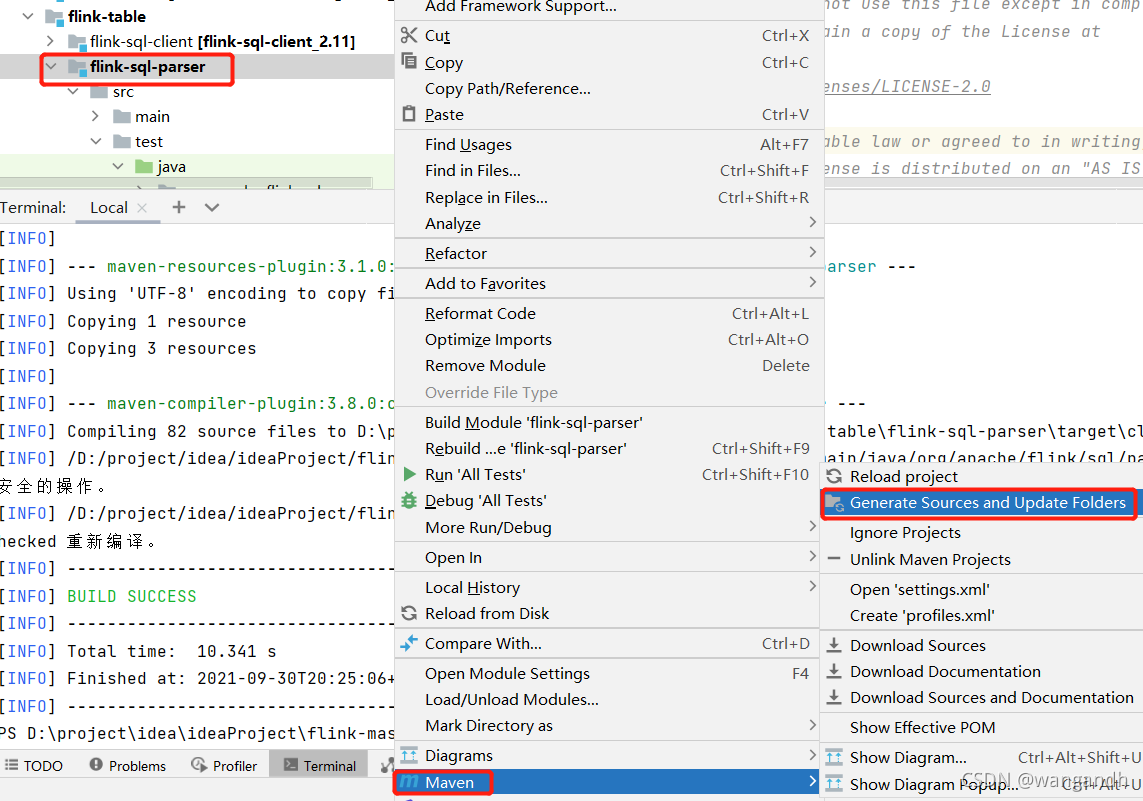
Task: Click 'Show Effective POM'
Action: (x=922, y=727)
